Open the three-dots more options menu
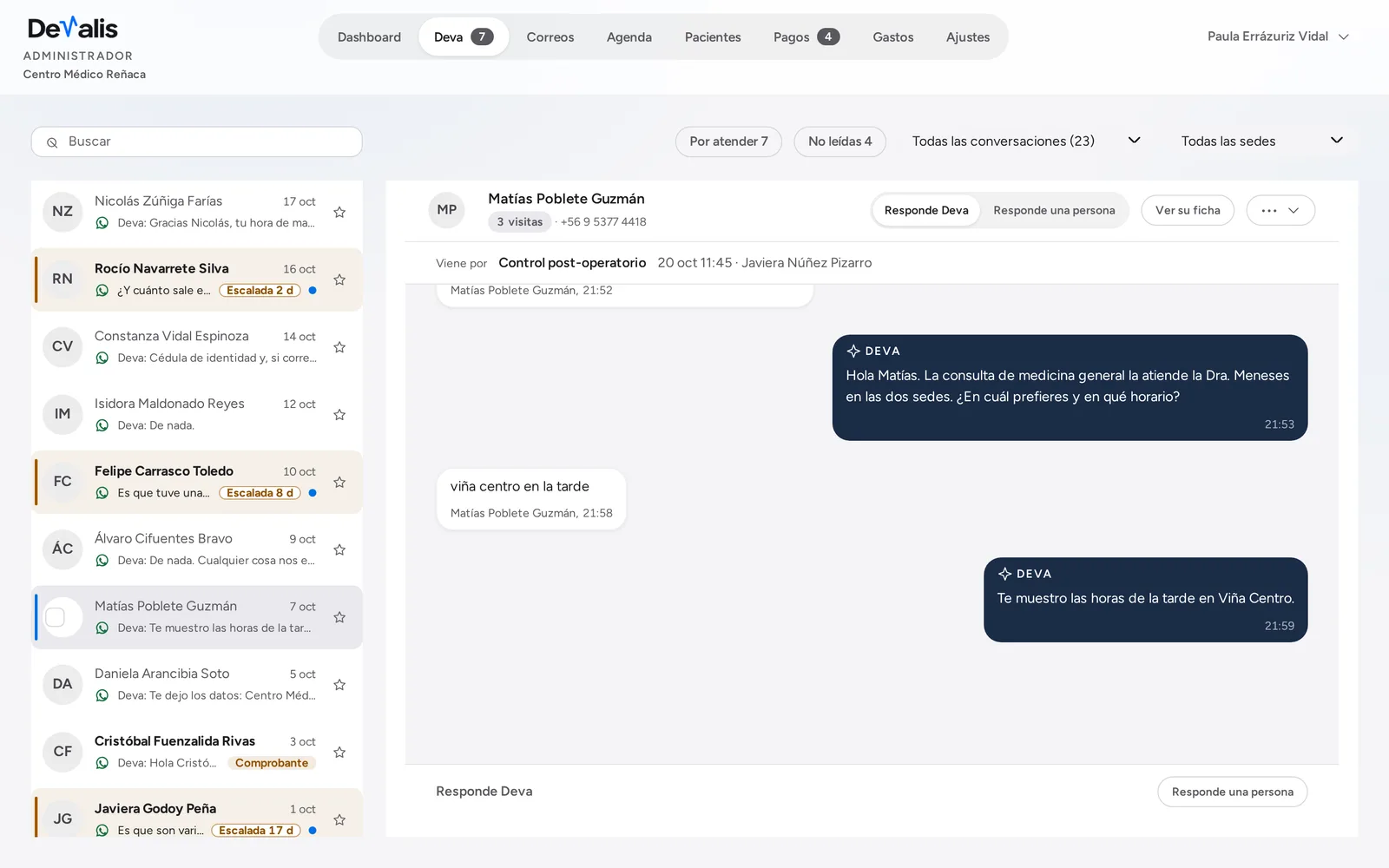1389x868 pixels. pyautogui.click(x=1280, y=210)
